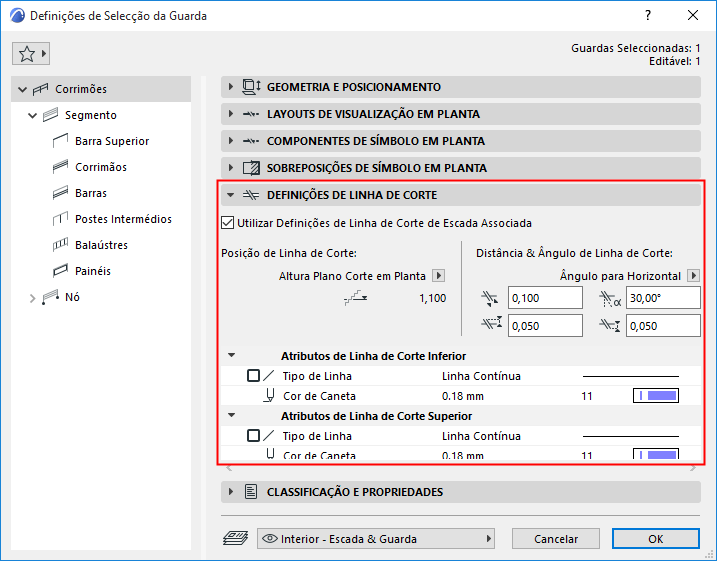The height and width of the screenshot is (561, 717).
Task: Click the lower-left 0,050 offset field
Action: [x=545, y=326]
